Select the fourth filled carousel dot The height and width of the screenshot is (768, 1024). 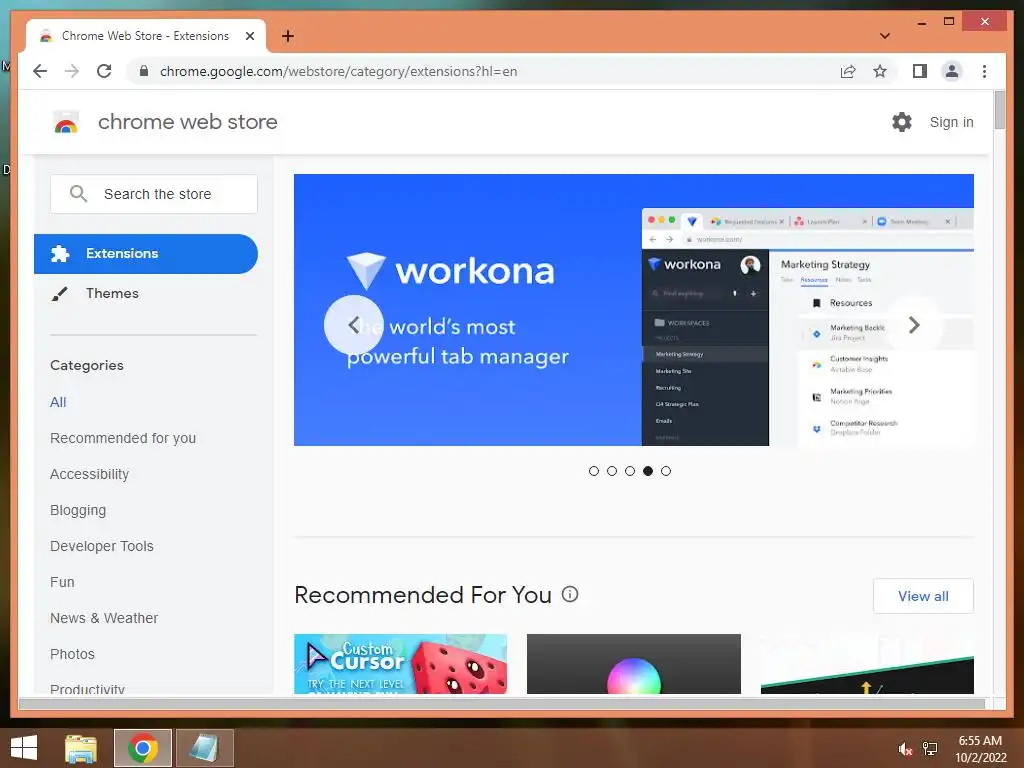tap(648, 471)
